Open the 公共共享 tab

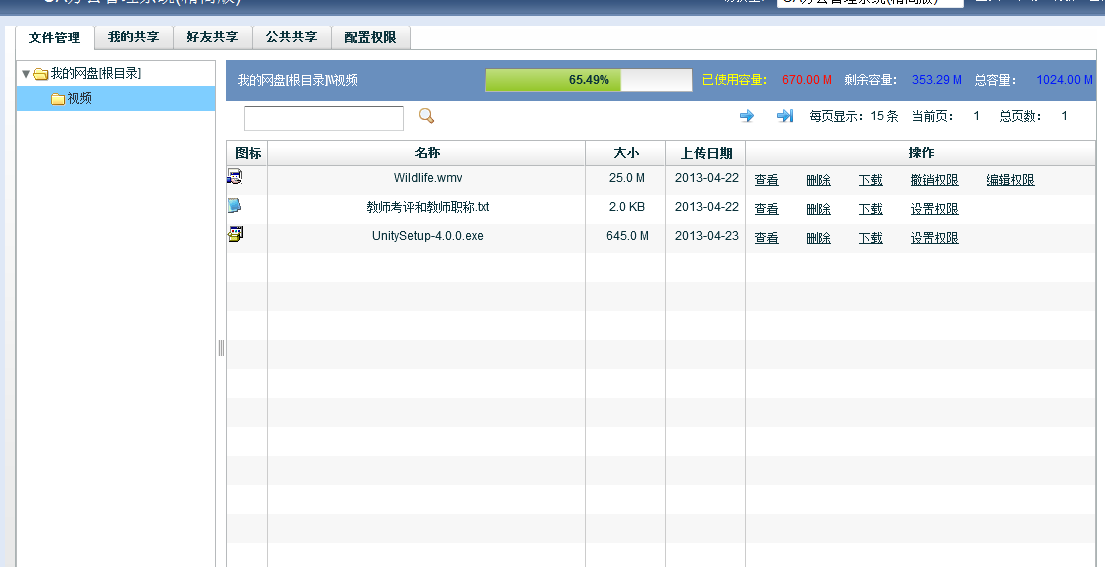pyautogui.click(x=291, y=37)
